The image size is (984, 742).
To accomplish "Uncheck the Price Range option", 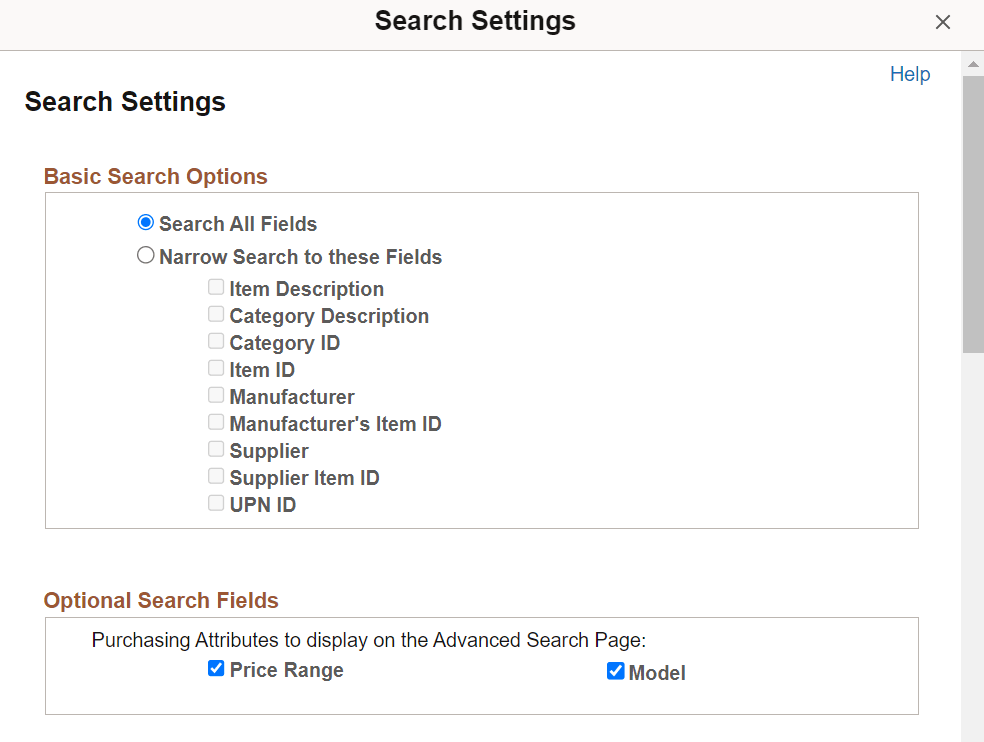I will [x=215, y=668].
